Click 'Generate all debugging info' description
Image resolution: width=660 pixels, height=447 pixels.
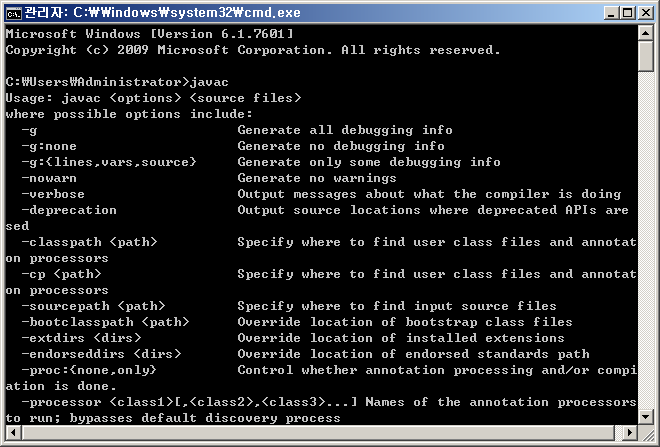[345, 130]
